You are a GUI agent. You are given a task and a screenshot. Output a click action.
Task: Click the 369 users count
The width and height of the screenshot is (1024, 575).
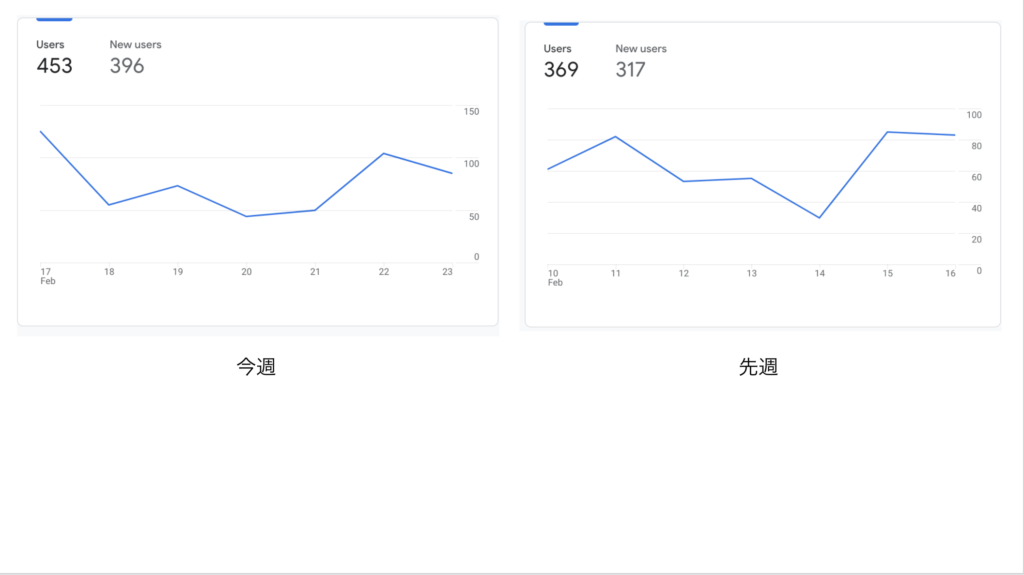click(x=561, y=70)
